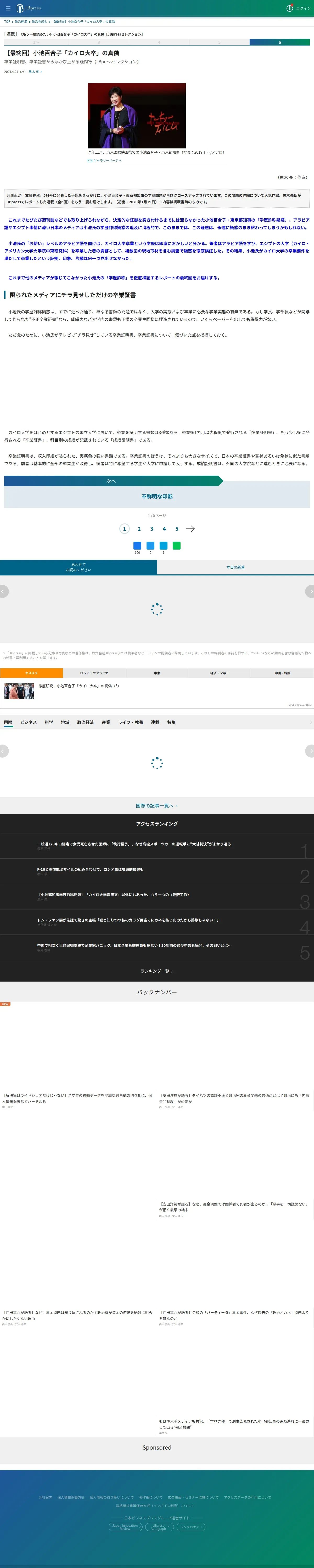The image size is (314, 1568).
Task: Expand genre tabs with right chevron
Action: click(x=310, y=723)
